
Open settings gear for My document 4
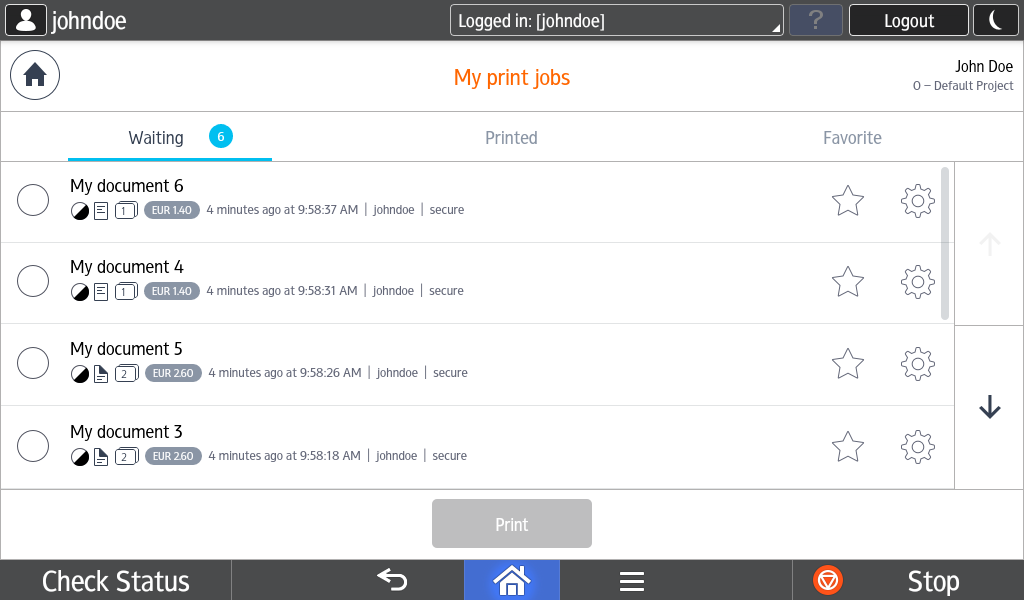(x=918, y=282)
